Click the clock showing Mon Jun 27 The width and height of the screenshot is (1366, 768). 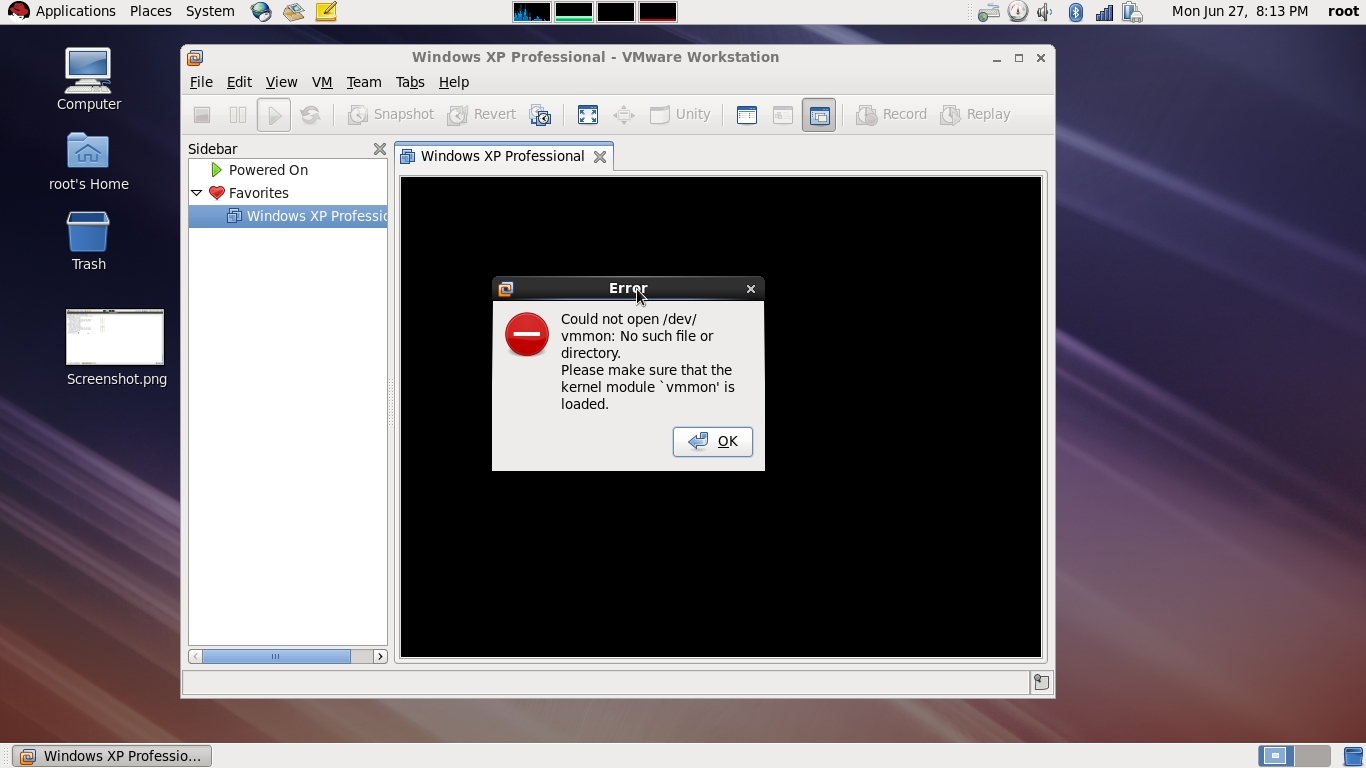click(x=1240, y=11)
